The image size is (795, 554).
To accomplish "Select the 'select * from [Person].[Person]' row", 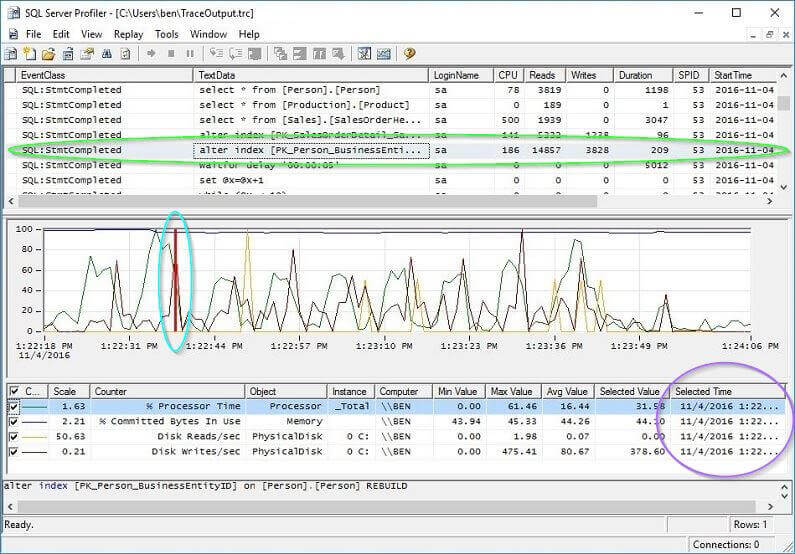I will click(x=390, y=90).
